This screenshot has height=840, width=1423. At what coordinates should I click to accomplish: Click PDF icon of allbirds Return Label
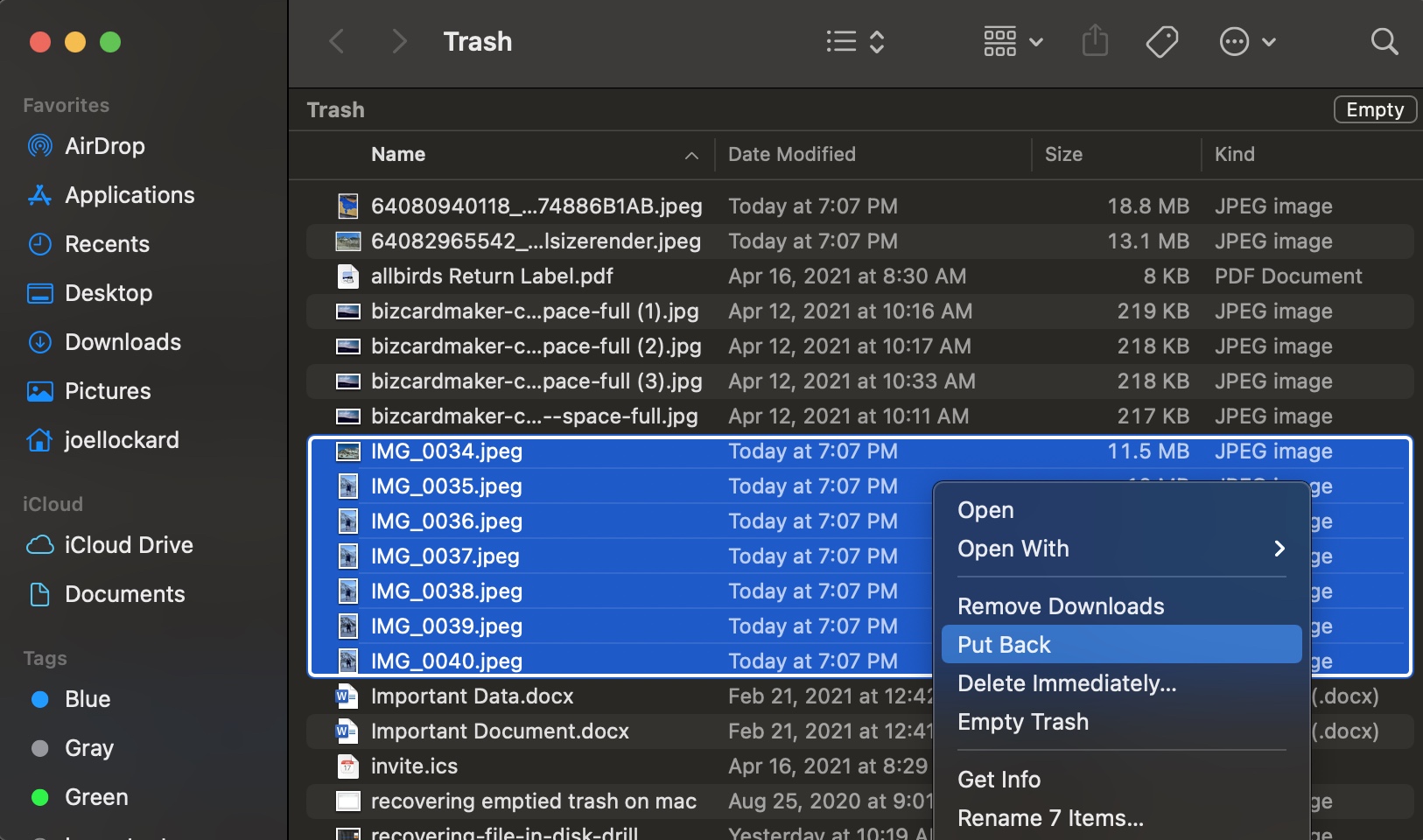click(348, 276)
